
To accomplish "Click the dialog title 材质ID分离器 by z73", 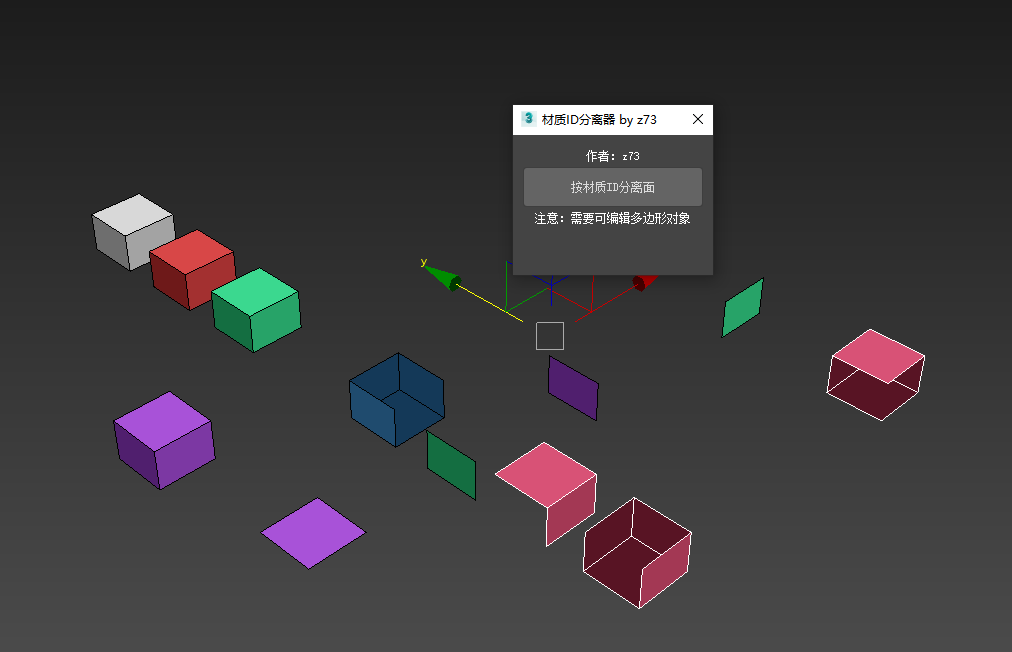I will tap(599, 119).
